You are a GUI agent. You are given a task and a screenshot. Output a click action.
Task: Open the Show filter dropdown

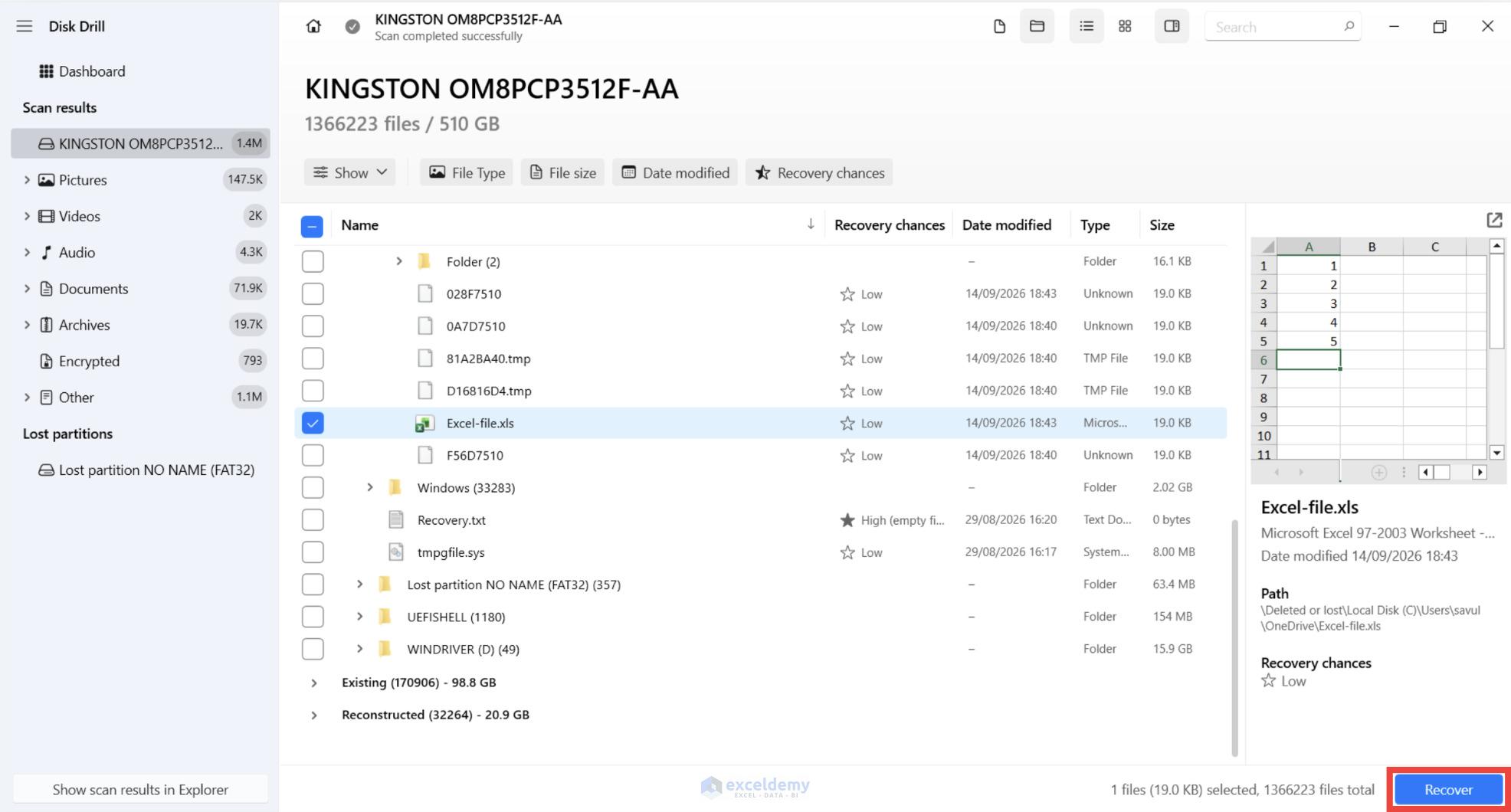(350, 172)
